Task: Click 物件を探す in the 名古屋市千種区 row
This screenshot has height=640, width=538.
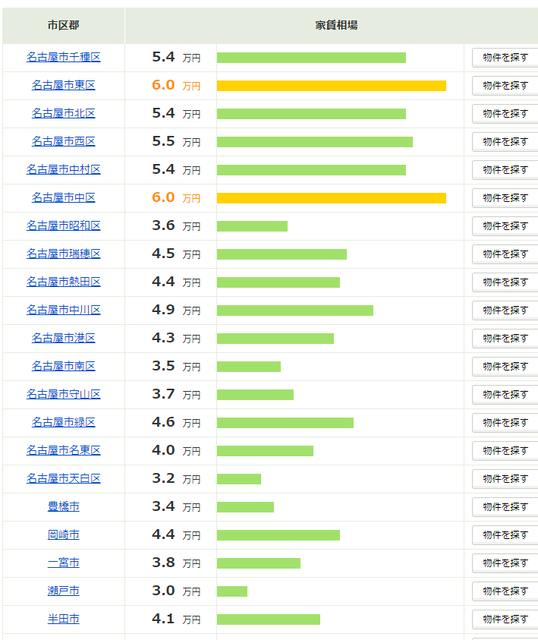Action: point(505,58)
